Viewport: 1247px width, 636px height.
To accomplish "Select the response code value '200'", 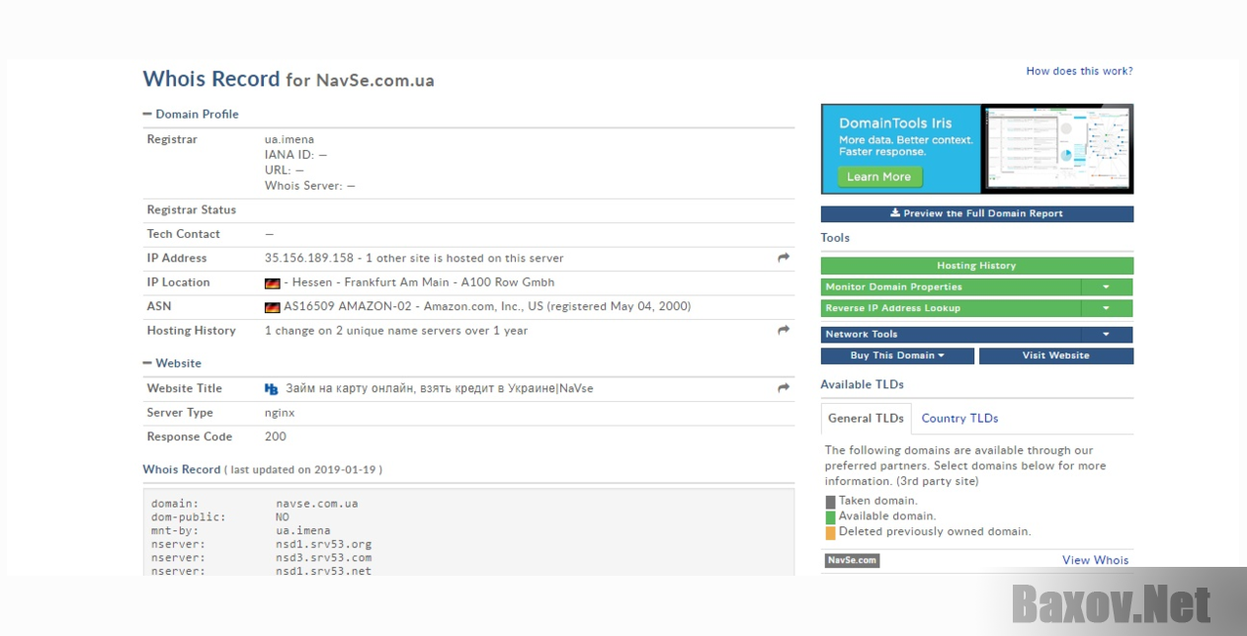I will tap(275, 437).
